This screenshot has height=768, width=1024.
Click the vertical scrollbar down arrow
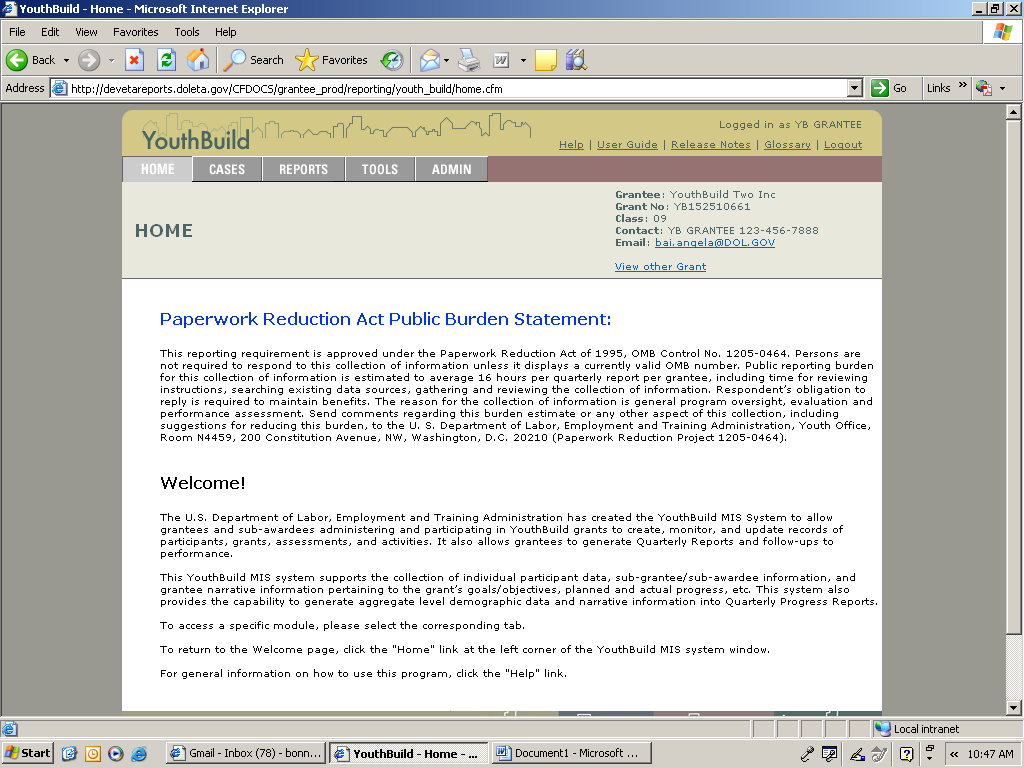point(1013,708)
